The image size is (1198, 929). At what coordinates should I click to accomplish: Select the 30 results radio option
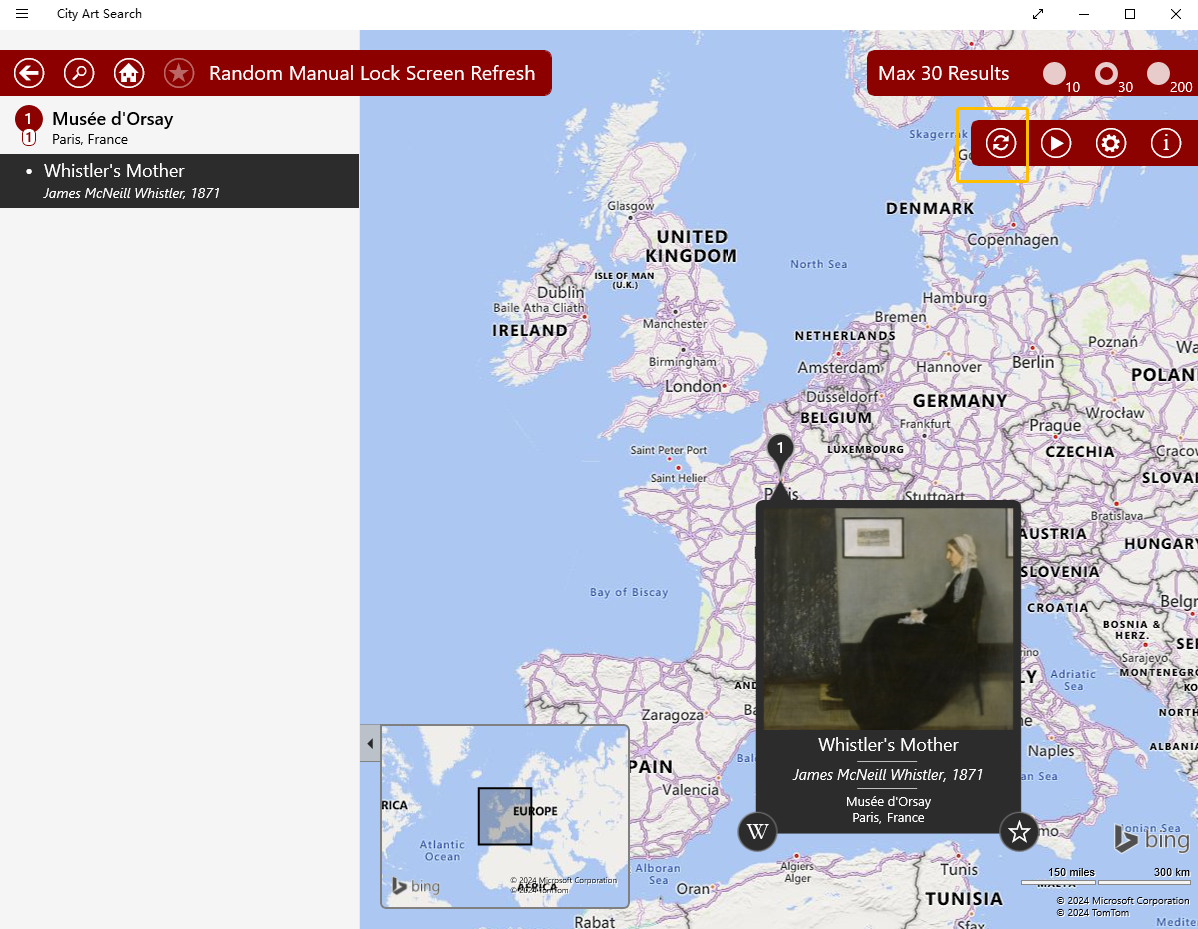click(x=1106, y=74)
